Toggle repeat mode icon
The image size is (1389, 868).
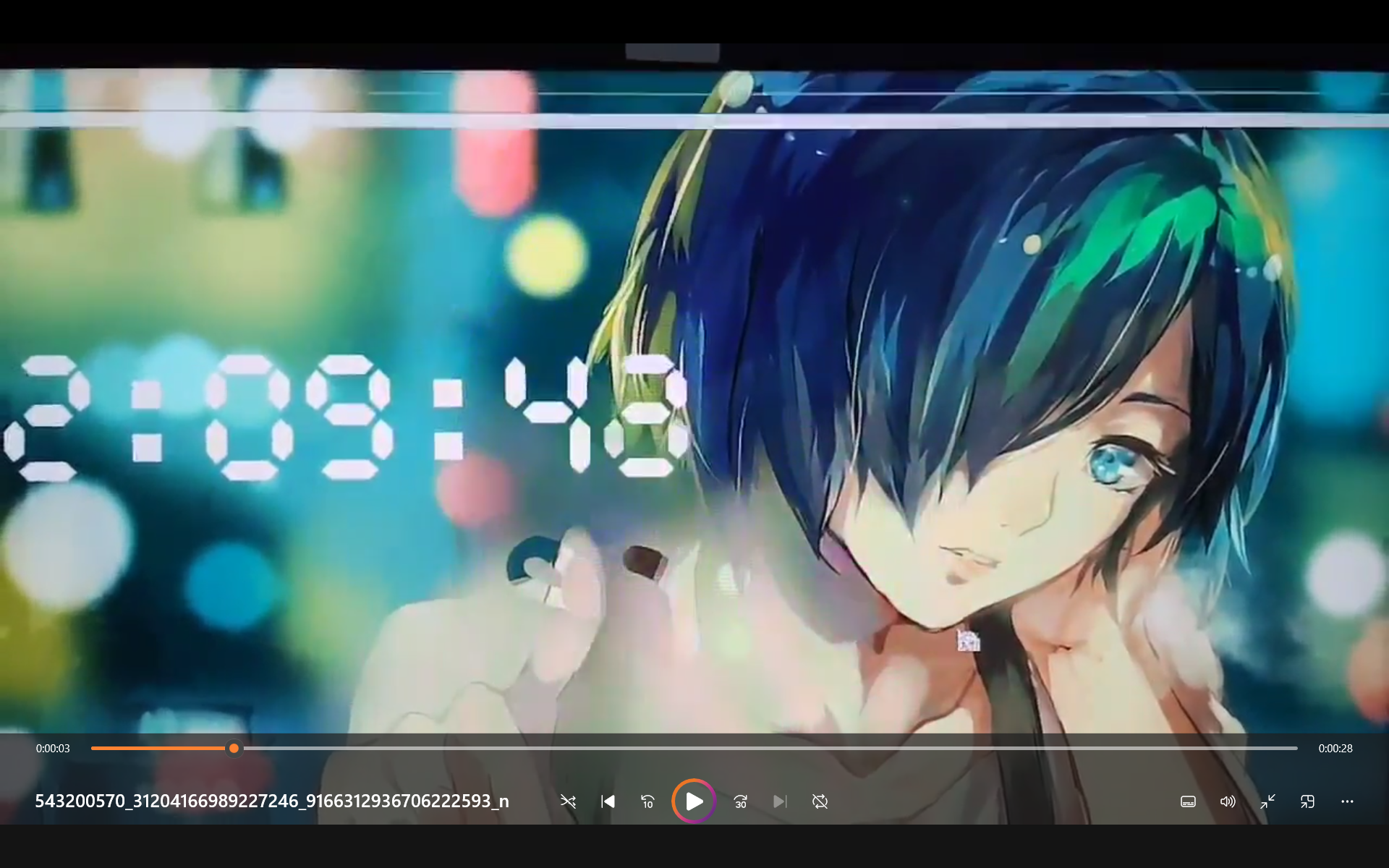820,801
